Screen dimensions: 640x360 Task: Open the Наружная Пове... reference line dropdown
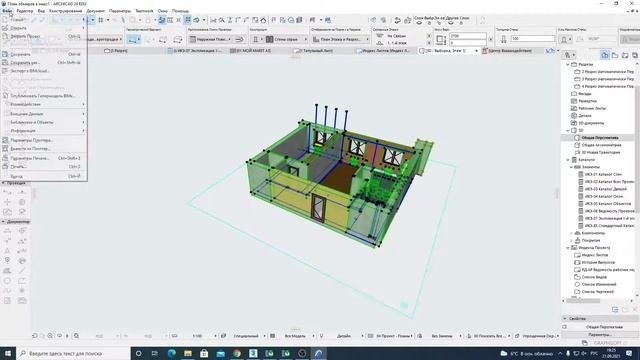(211, 39)
